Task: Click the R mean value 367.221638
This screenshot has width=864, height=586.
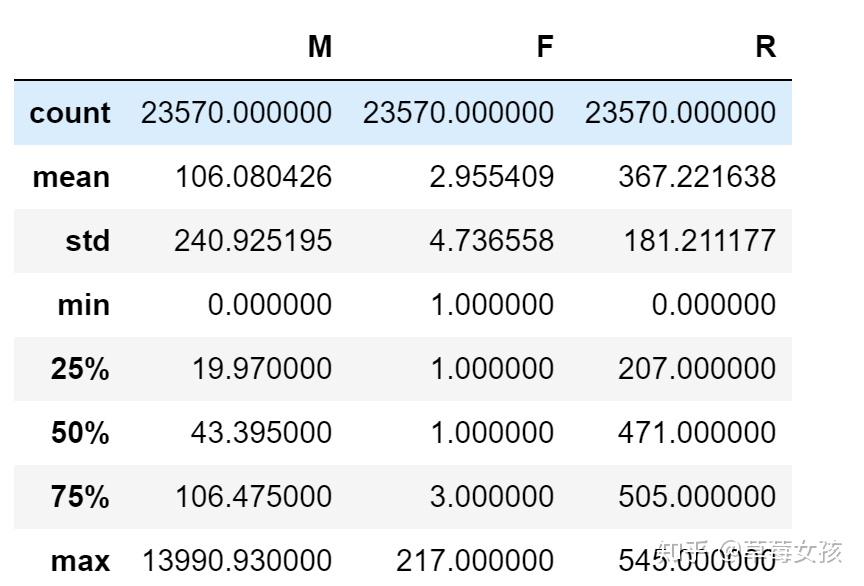Action: [x=697, y=177]
